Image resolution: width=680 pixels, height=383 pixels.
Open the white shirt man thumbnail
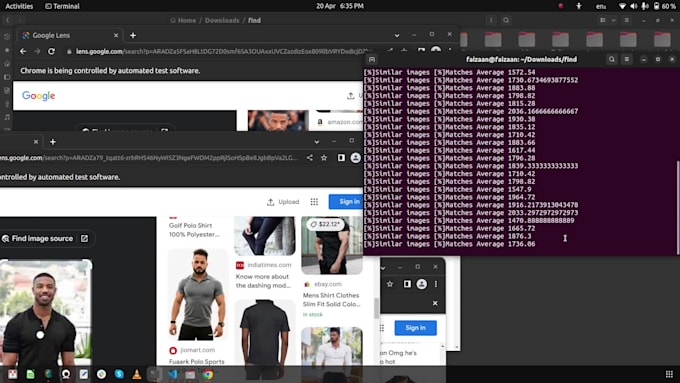pyautogui.click(x=332, y=355)
